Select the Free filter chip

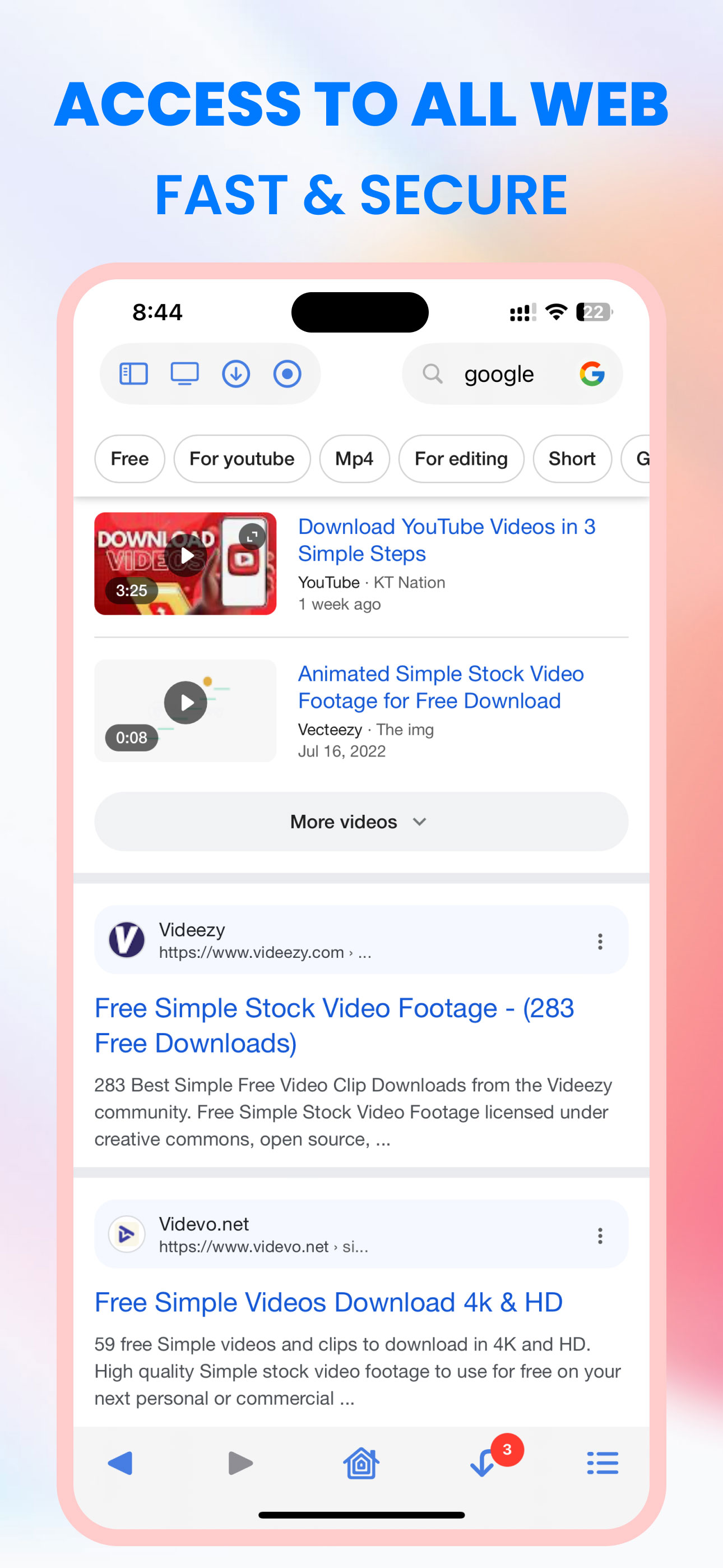point(129,459)
